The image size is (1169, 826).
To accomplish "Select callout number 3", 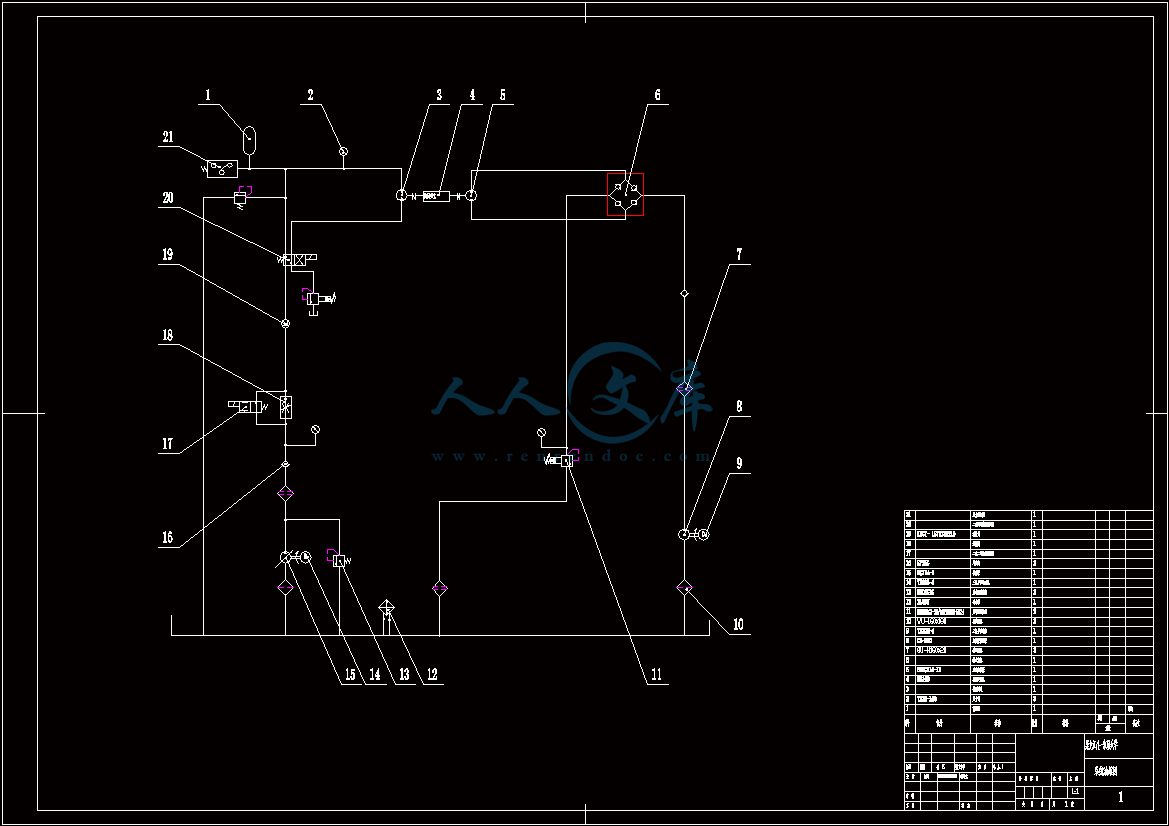I will (439, 95).
